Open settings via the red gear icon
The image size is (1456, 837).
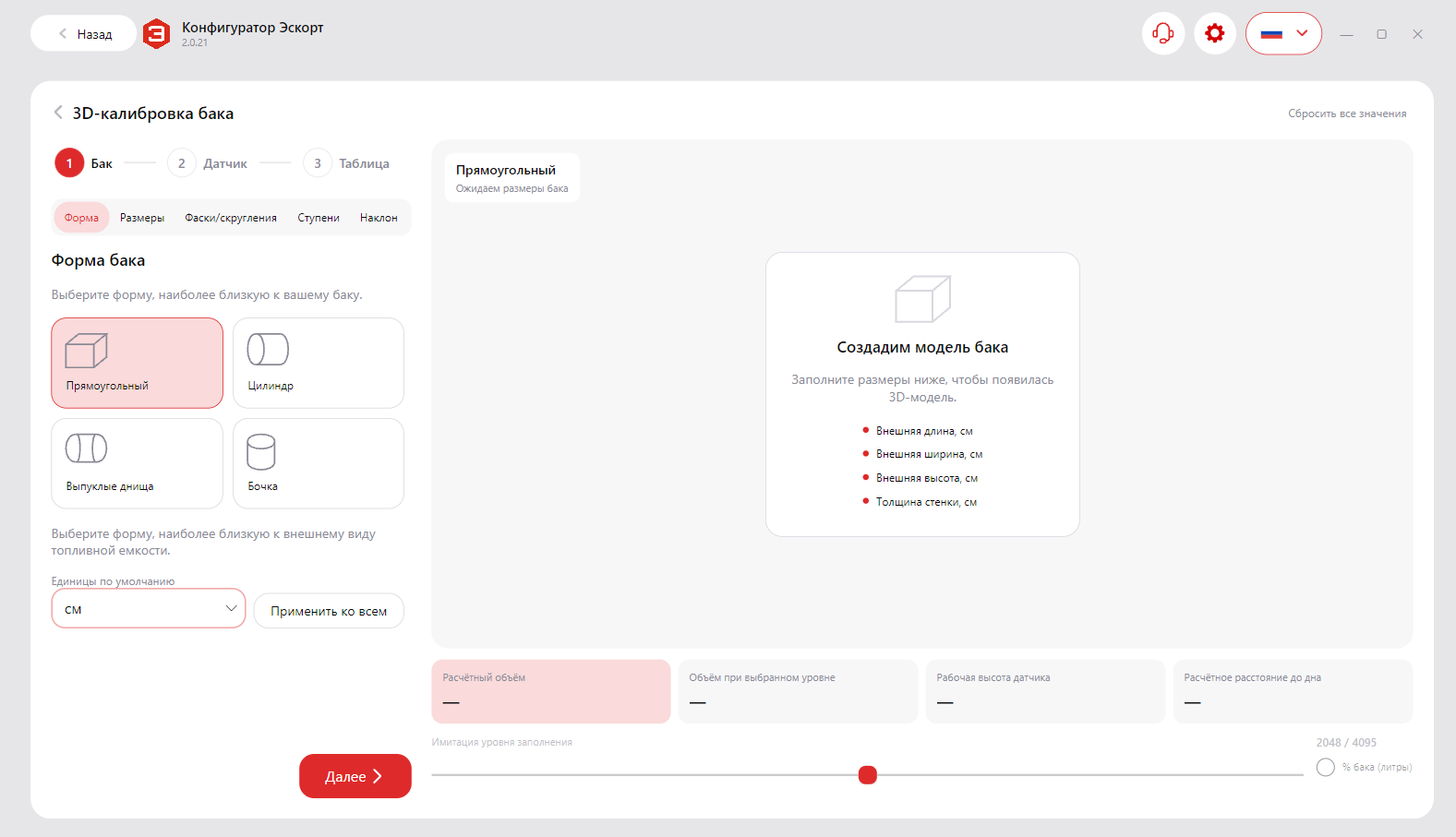click(x=1215, y=34)
